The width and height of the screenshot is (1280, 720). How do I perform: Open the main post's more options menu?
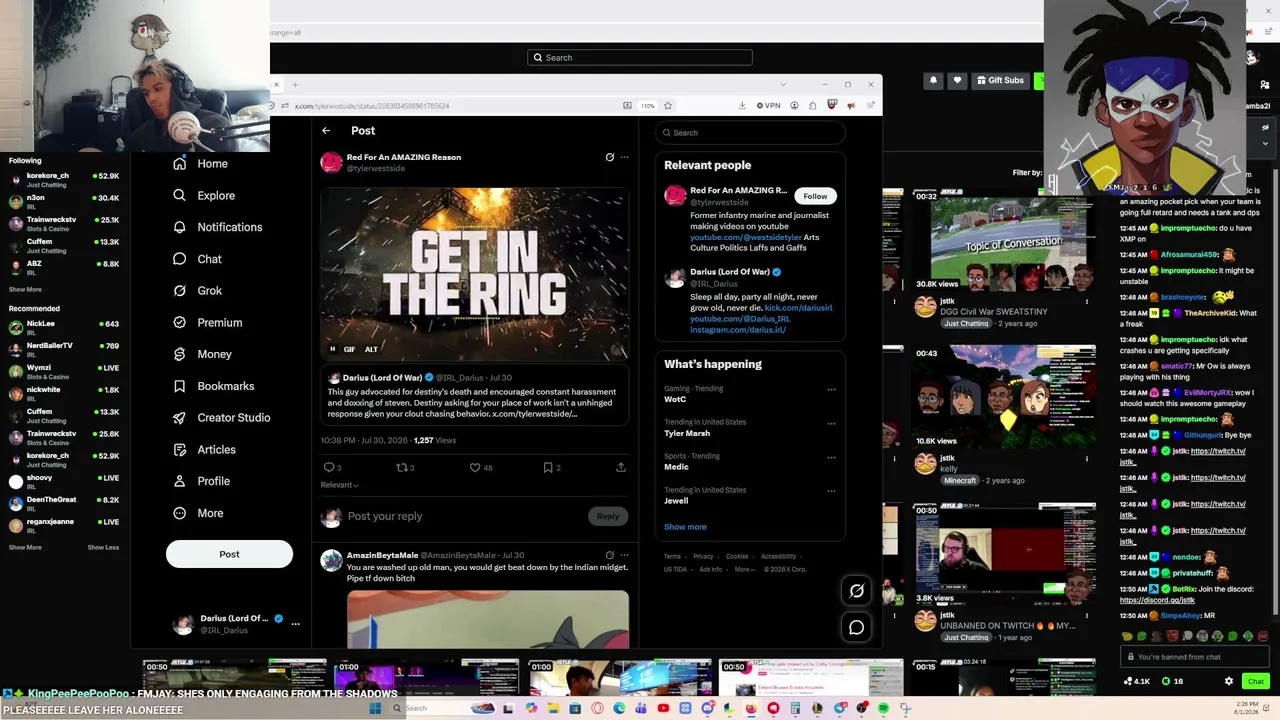(x=625, y=157)
